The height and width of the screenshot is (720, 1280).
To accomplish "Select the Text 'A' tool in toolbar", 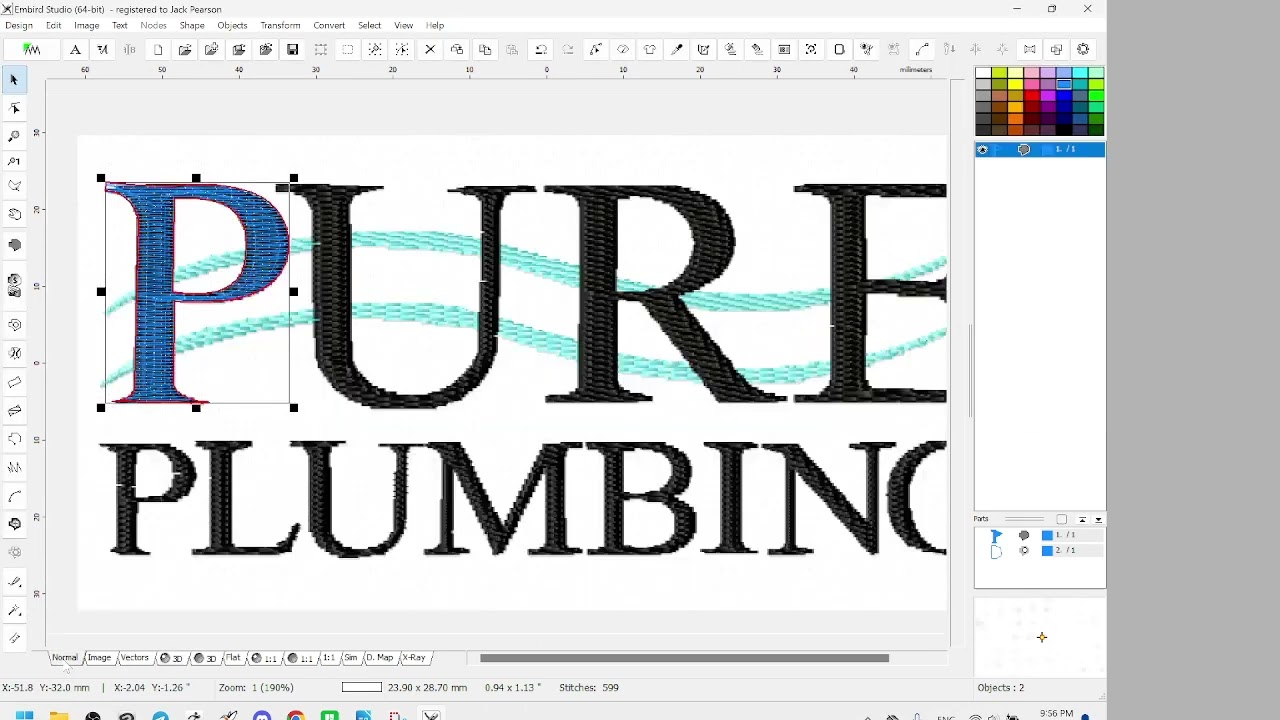I will 75,49.
